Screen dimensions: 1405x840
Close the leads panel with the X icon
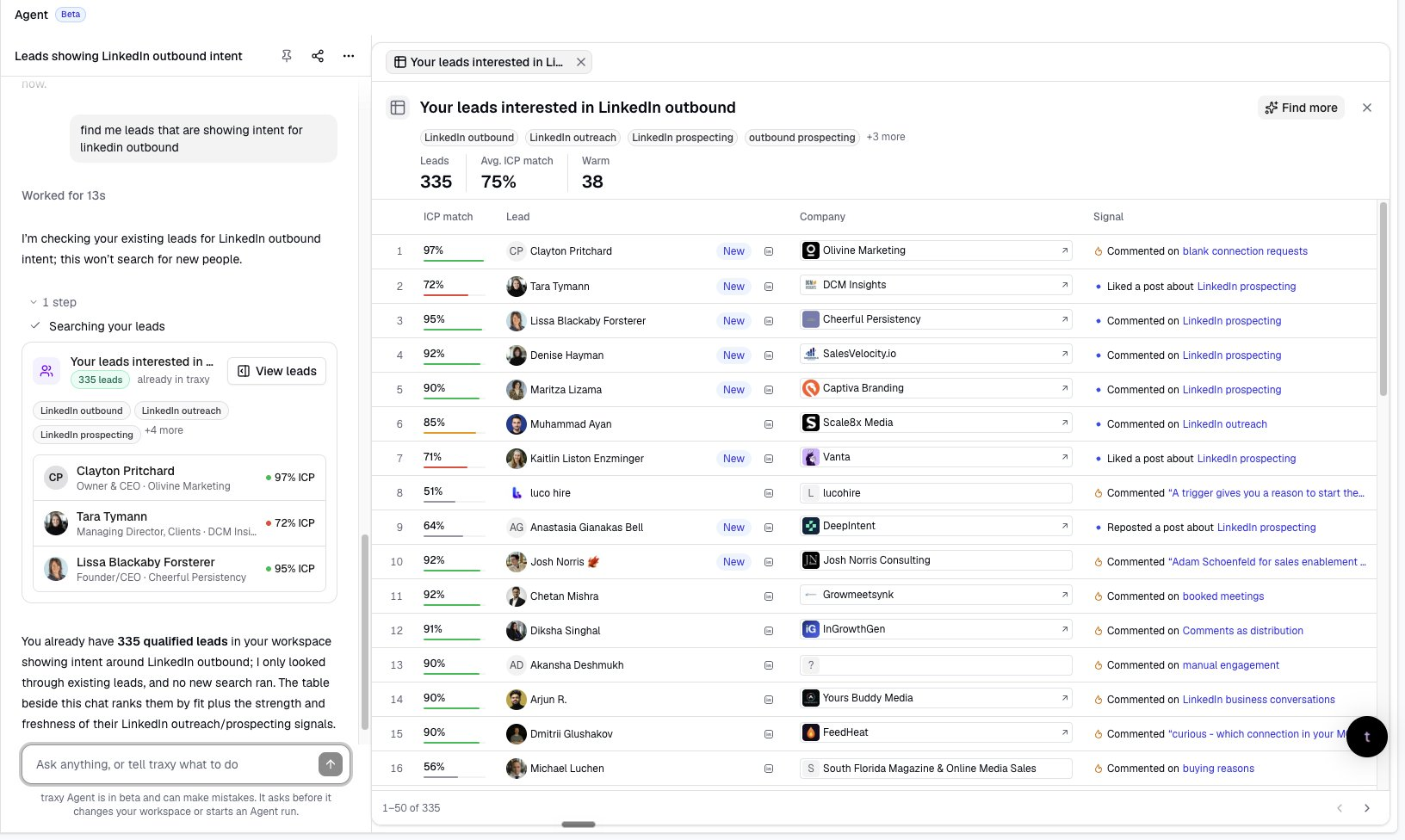pos(1367,108)
